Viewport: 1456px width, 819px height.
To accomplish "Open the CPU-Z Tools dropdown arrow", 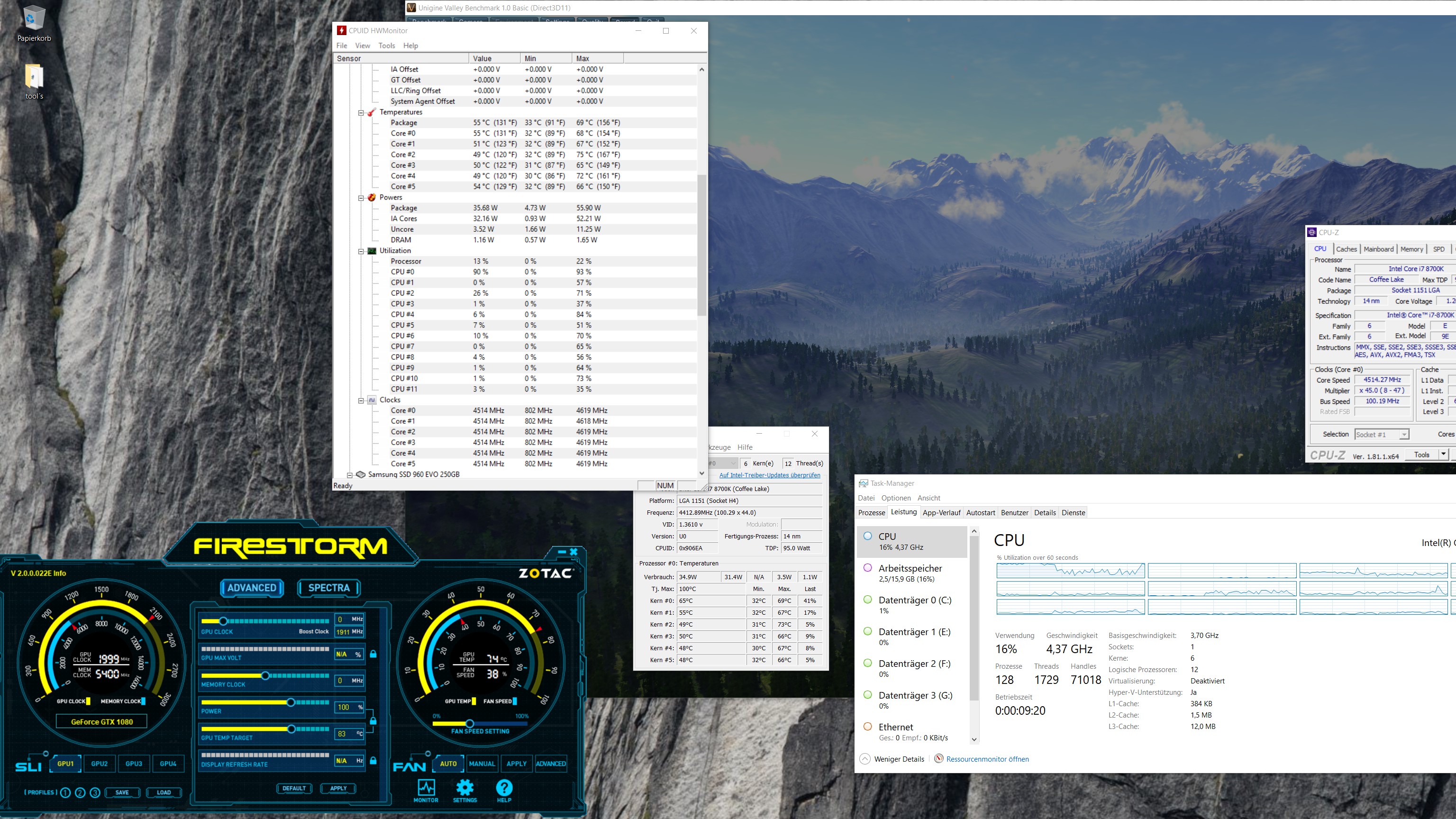I will (x=1443, y=455).
